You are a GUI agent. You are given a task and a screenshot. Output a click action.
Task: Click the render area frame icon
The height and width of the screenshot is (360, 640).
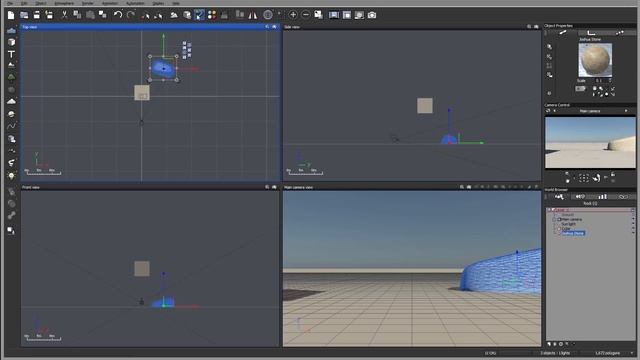[x=347, y=15]
